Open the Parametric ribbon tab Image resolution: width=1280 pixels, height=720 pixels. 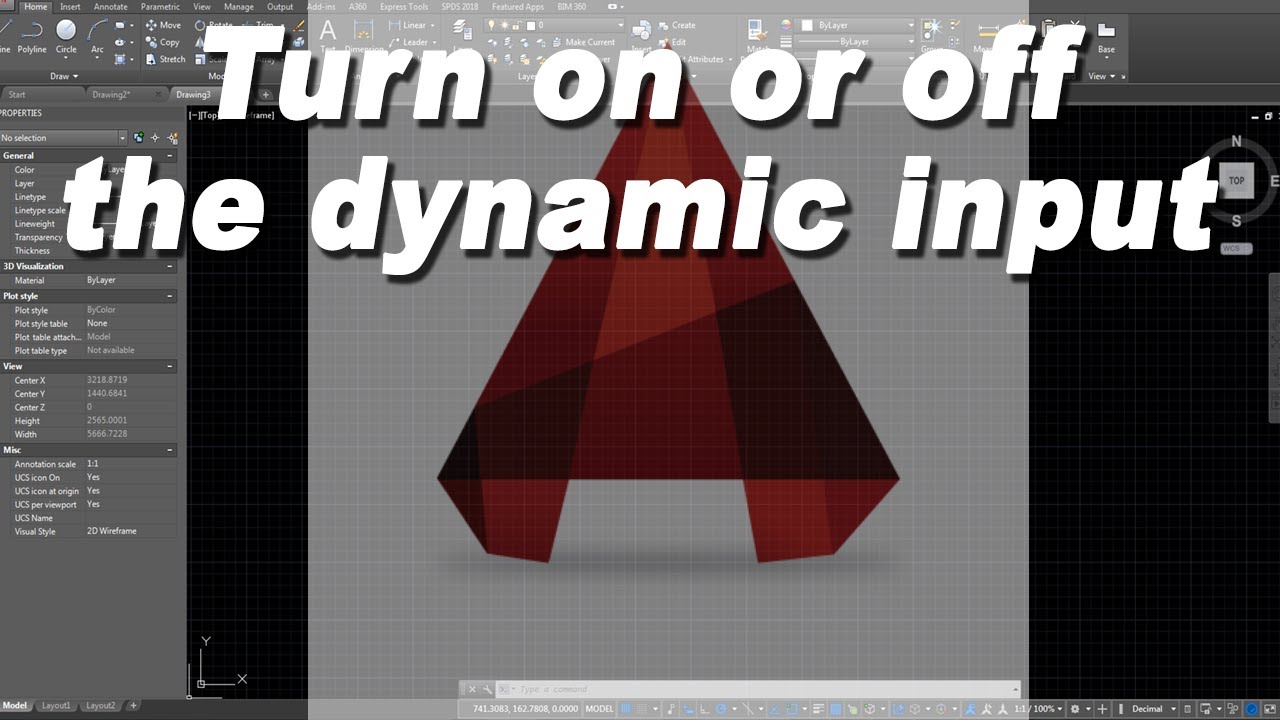tap(160, 7)
